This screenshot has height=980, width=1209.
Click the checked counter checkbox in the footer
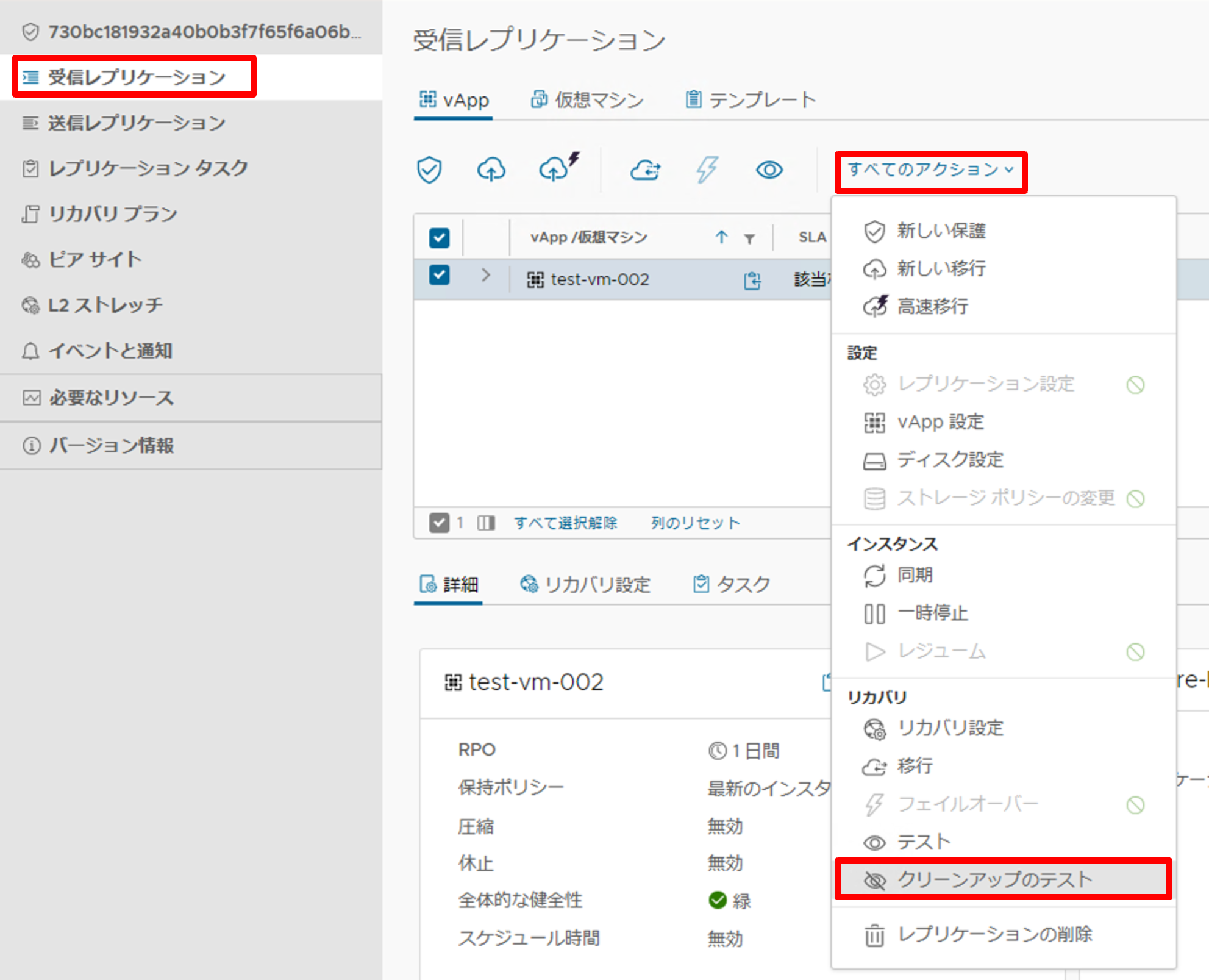click(440, 523)
